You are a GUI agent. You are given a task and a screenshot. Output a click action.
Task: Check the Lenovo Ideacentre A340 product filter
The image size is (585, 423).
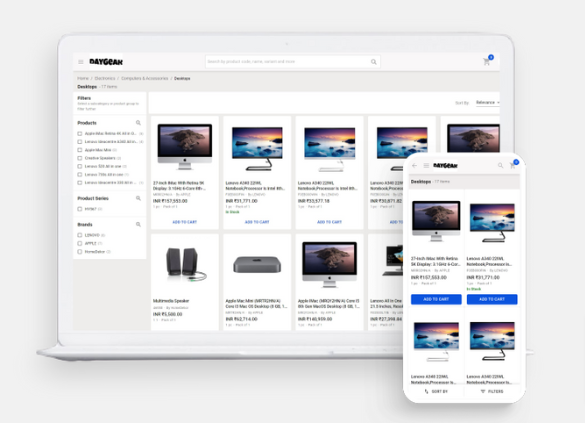pos(79,142)
